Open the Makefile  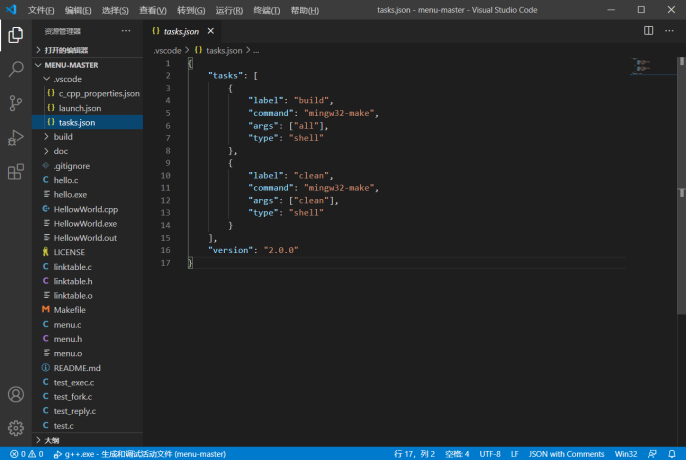tap(88, 310)
